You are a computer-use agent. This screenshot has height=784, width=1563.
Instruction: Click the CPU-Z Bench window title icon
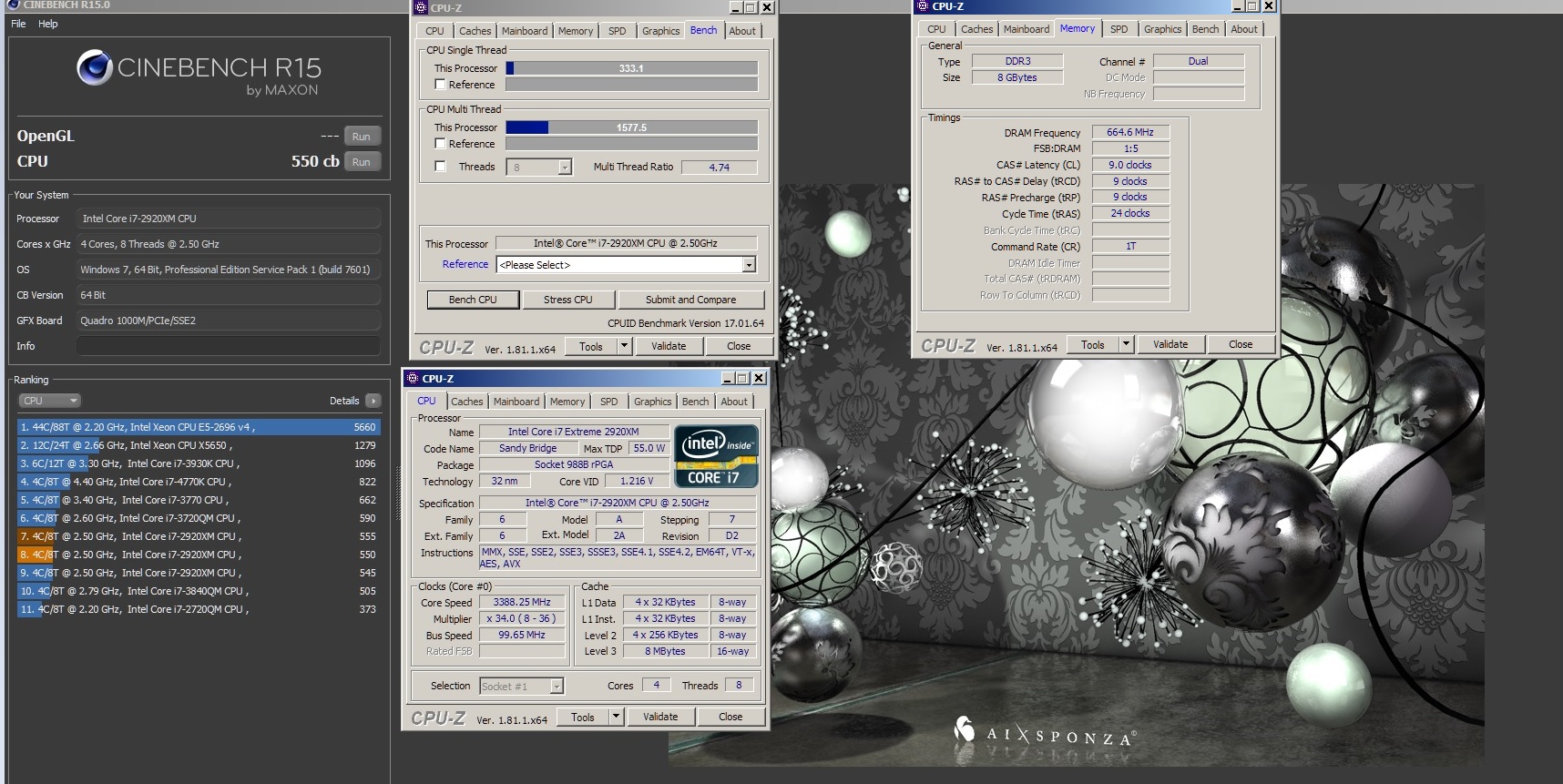coord(420,7)
